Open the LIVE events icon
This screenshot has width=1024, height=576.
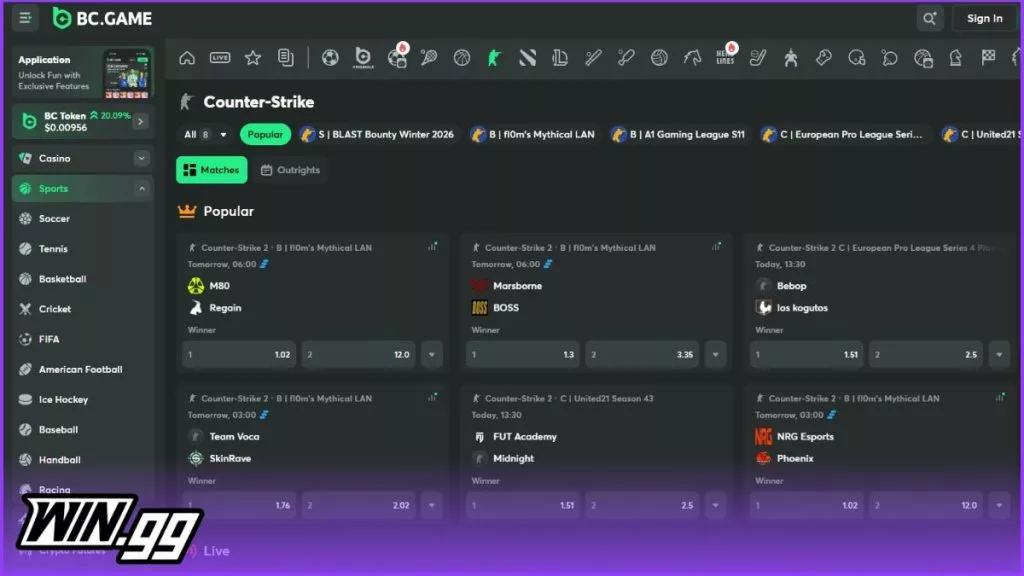tap(220, 58)
